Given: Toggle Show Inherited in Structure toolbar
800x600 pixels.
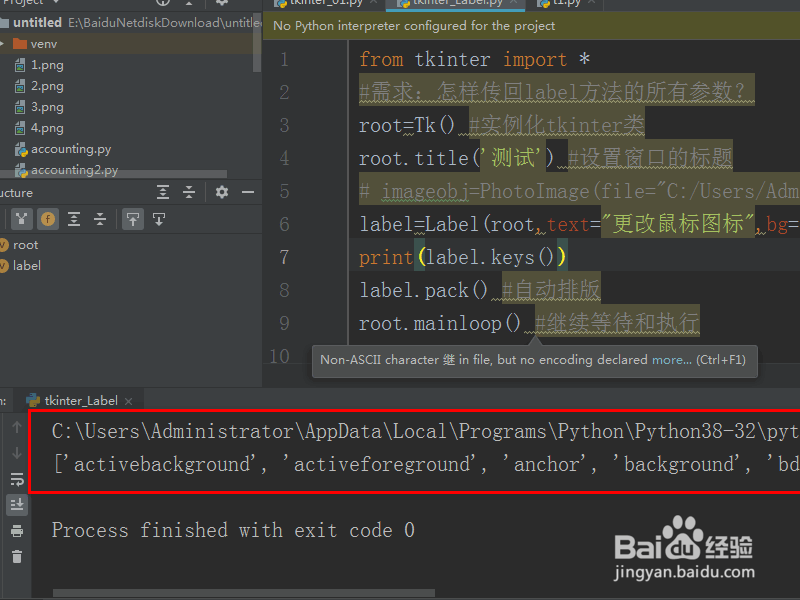Looking at the screenshot, I should 21,219.
